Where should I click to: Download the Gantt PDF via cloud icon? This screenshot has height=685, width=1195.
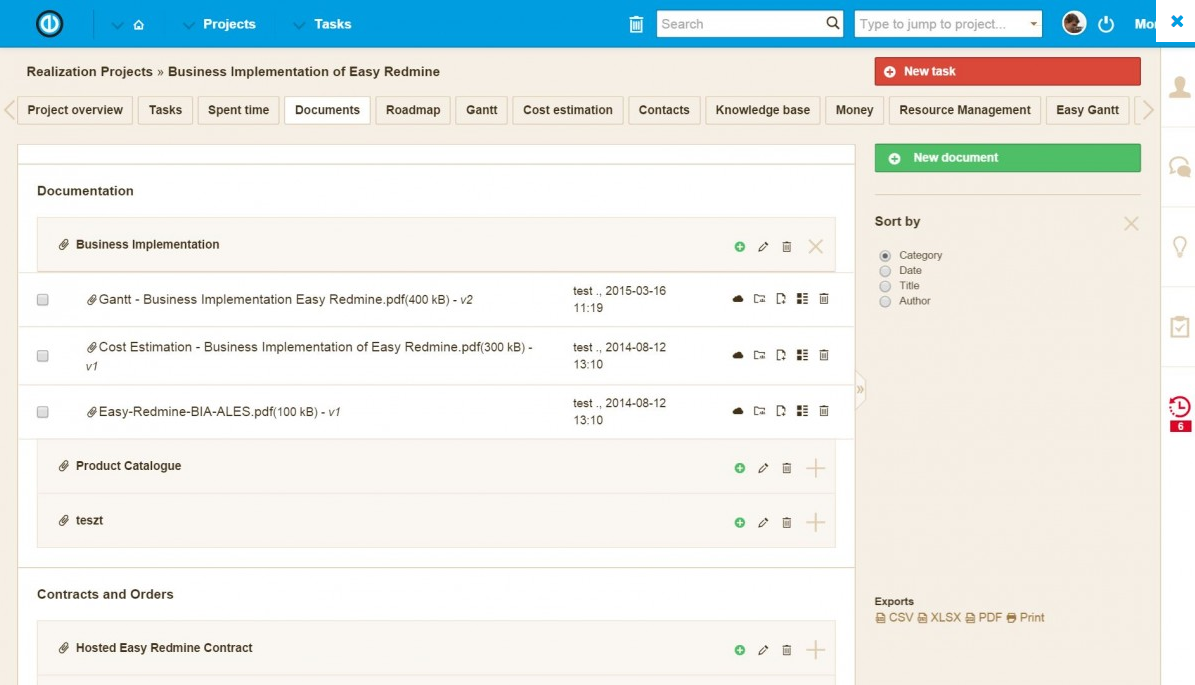[x=738, y=299]
